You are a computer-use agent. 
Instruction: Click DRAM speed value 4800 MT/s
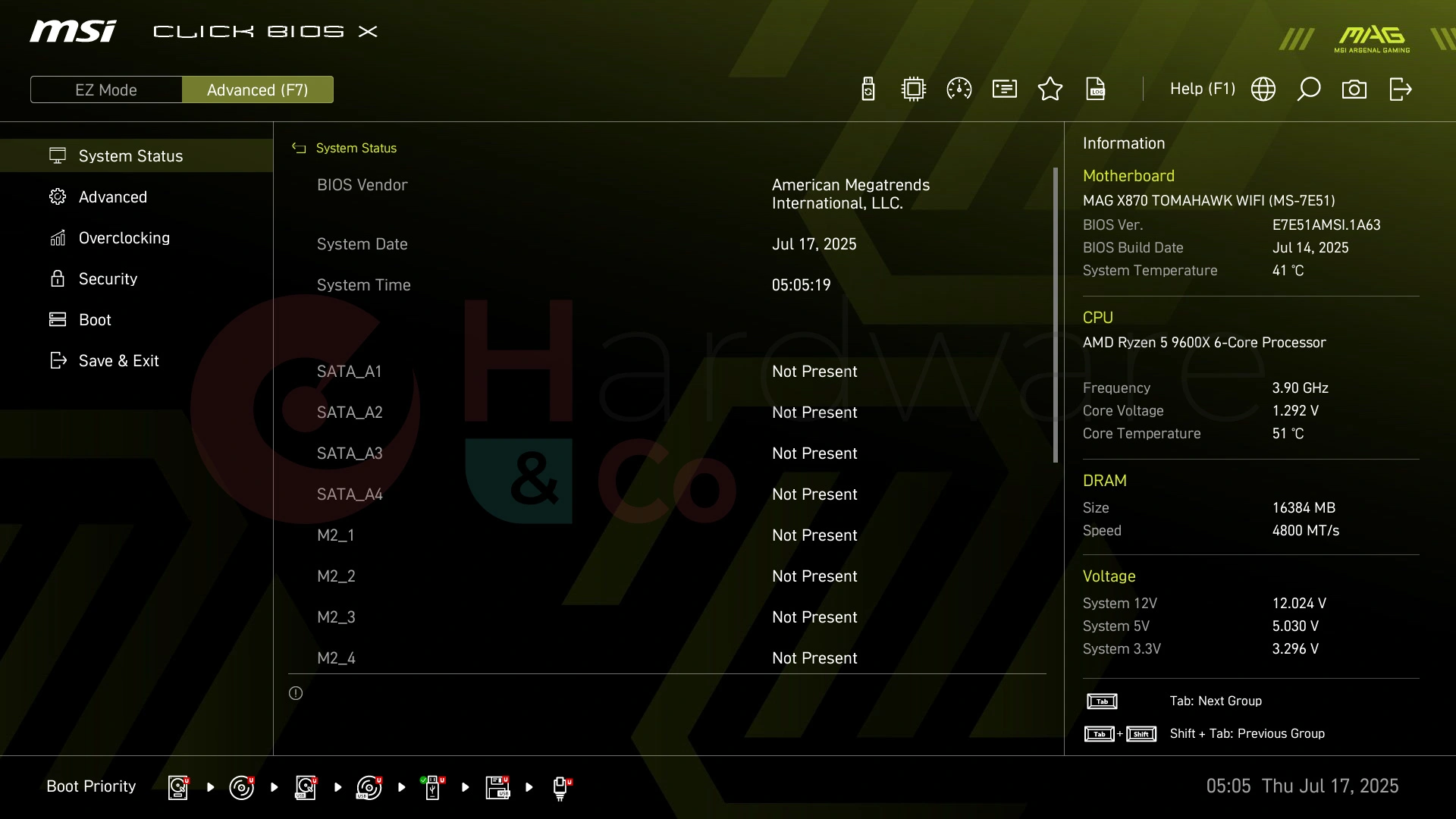click(x=1305, y=531)
